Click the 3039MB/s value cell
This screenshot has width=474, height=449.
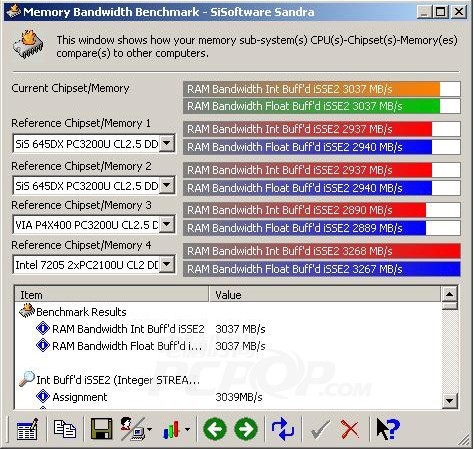pyautogui.click(x=239, y=397)
